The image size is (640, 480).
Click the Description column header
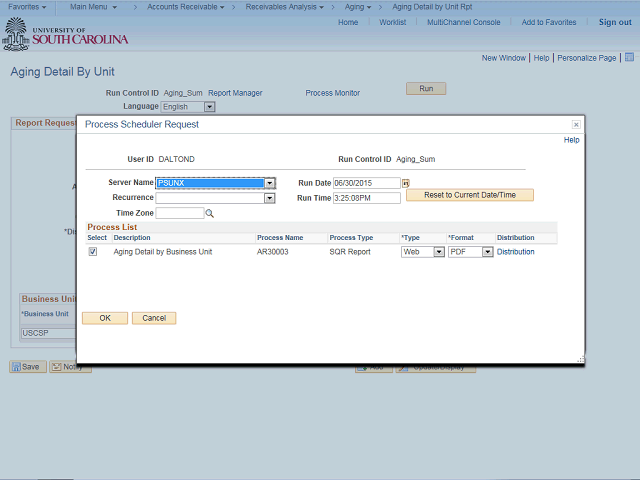[x=132, y=238]
